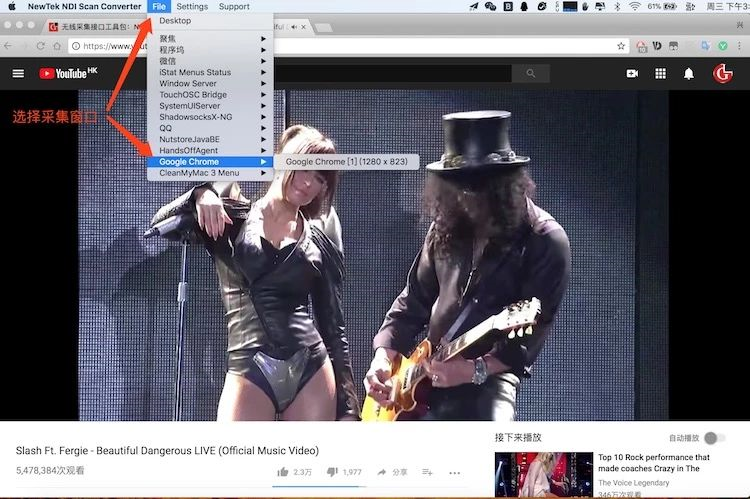Viewport: 750px width, 499px height.
Task: Click the Hands Off hand icon
Action: [585, 6]
